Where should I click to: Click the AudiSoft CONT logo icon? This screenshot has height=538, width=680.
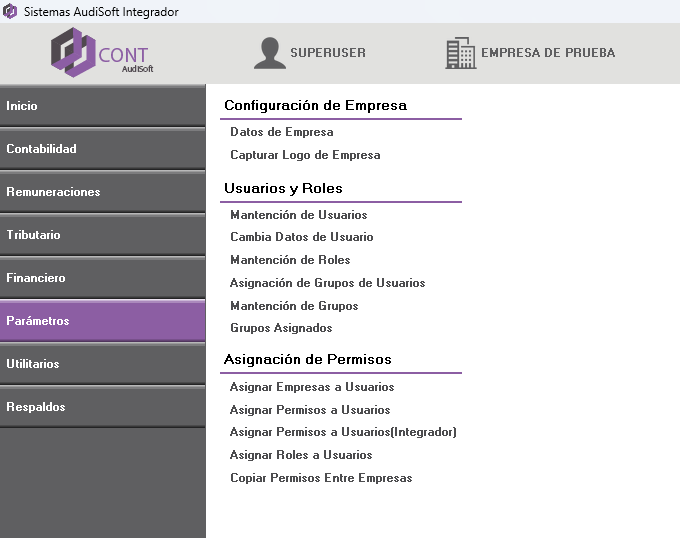72,52
